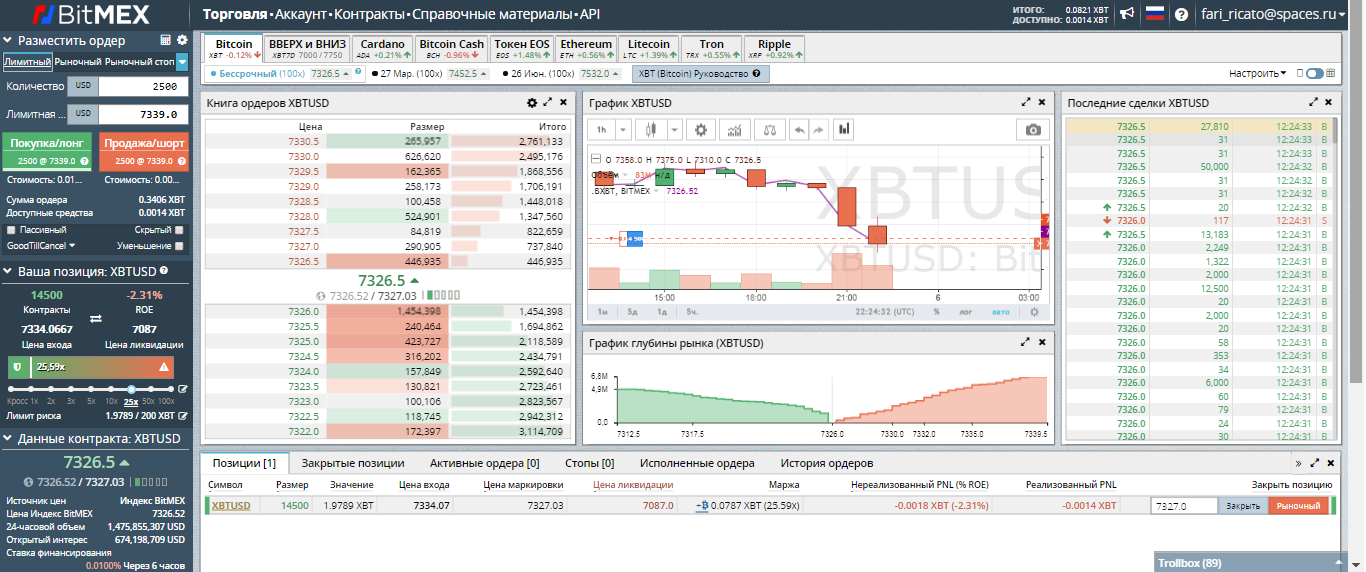Expand the Order Book XBTUSD panel fullscreen
The height and width of the screenshot is (572, 1366).
548,103
